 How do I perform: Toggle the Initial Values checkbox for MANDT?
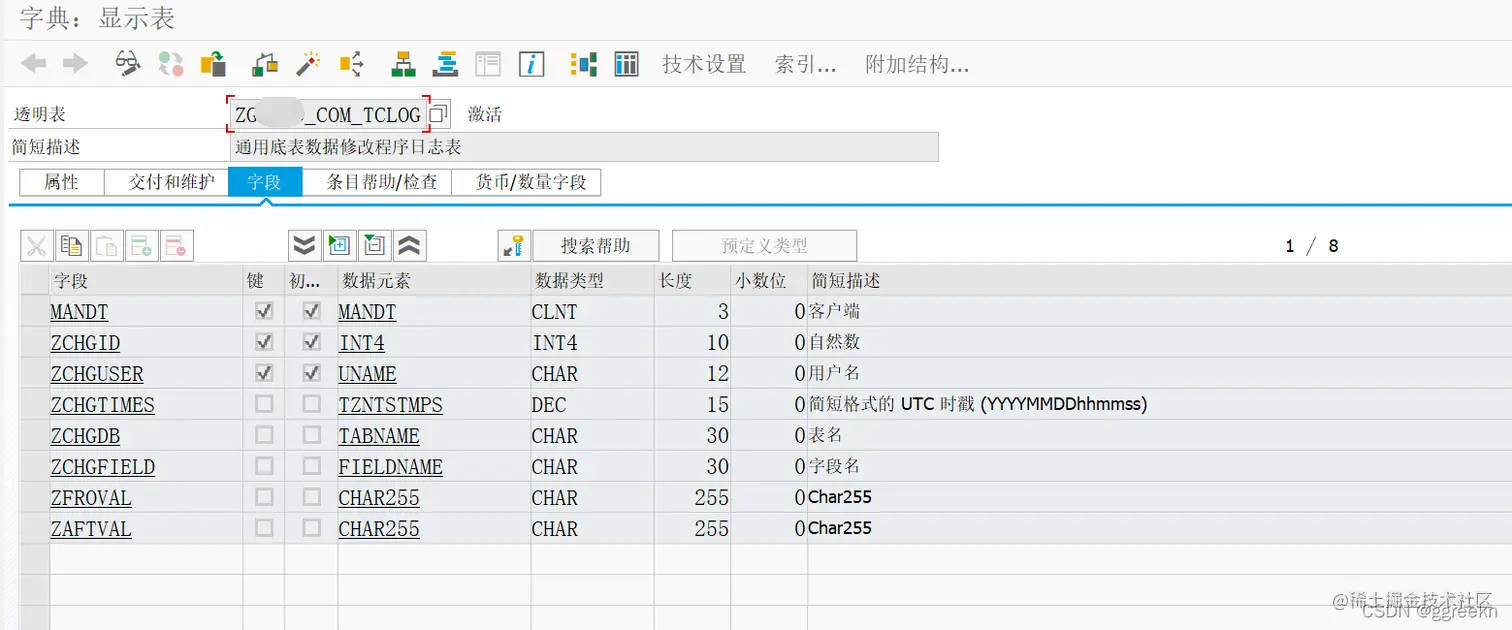[x=312, y=311]
